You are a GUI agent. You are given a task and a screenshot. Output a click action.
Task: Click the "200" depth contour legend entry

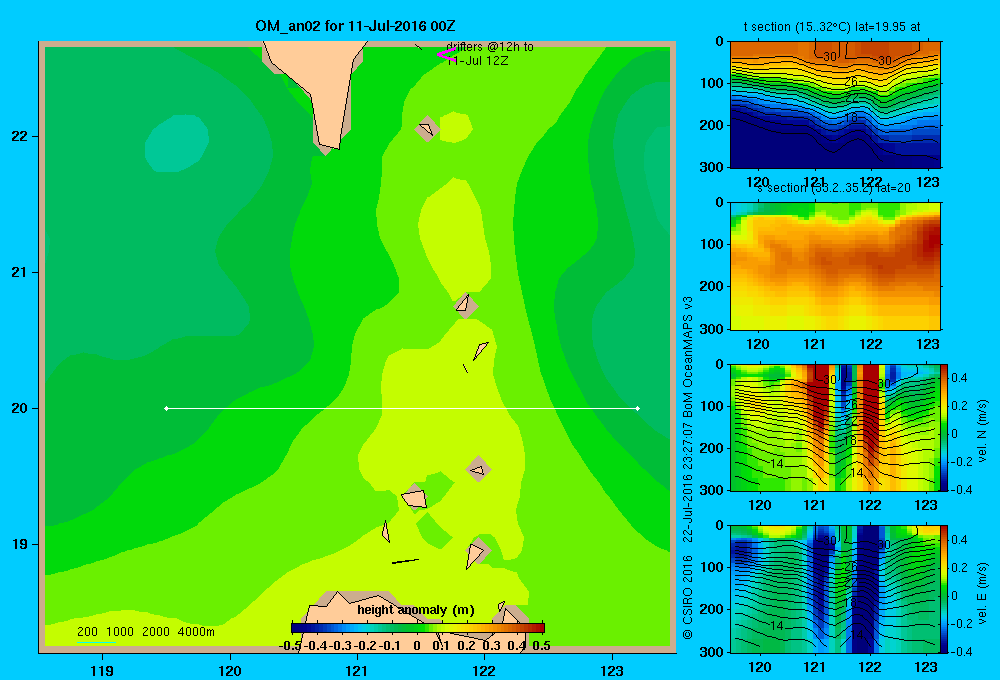click(x=87, y=632)
